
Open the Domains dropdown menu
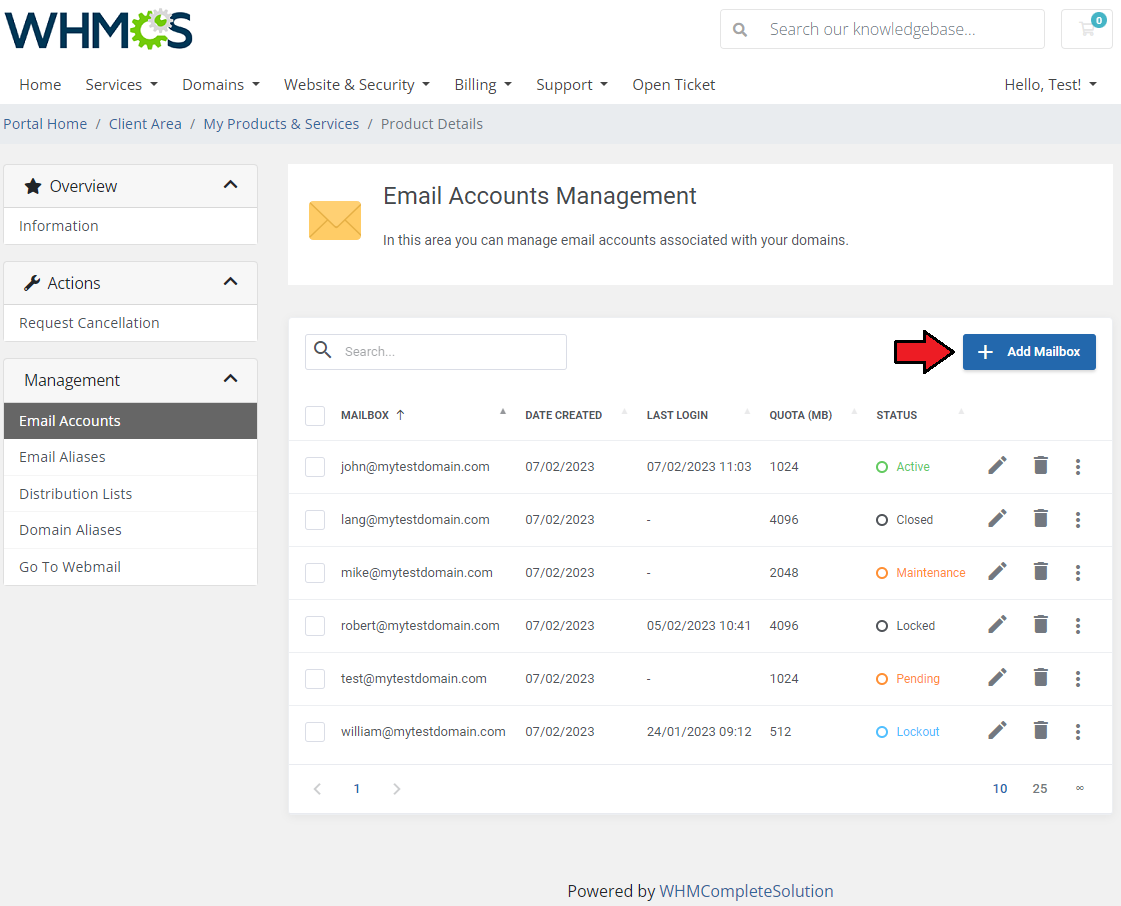221,84
